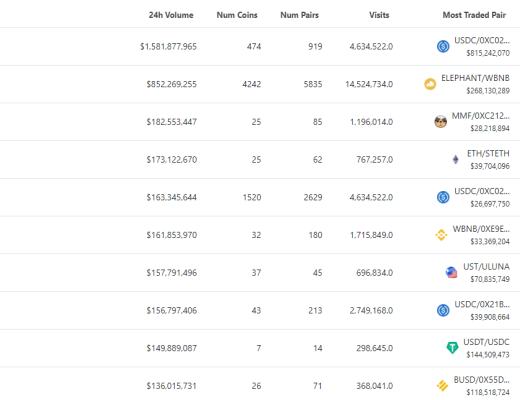Open the ELEPHANT/WBNB pair link

pyautogui.click(x=475, y=78)
